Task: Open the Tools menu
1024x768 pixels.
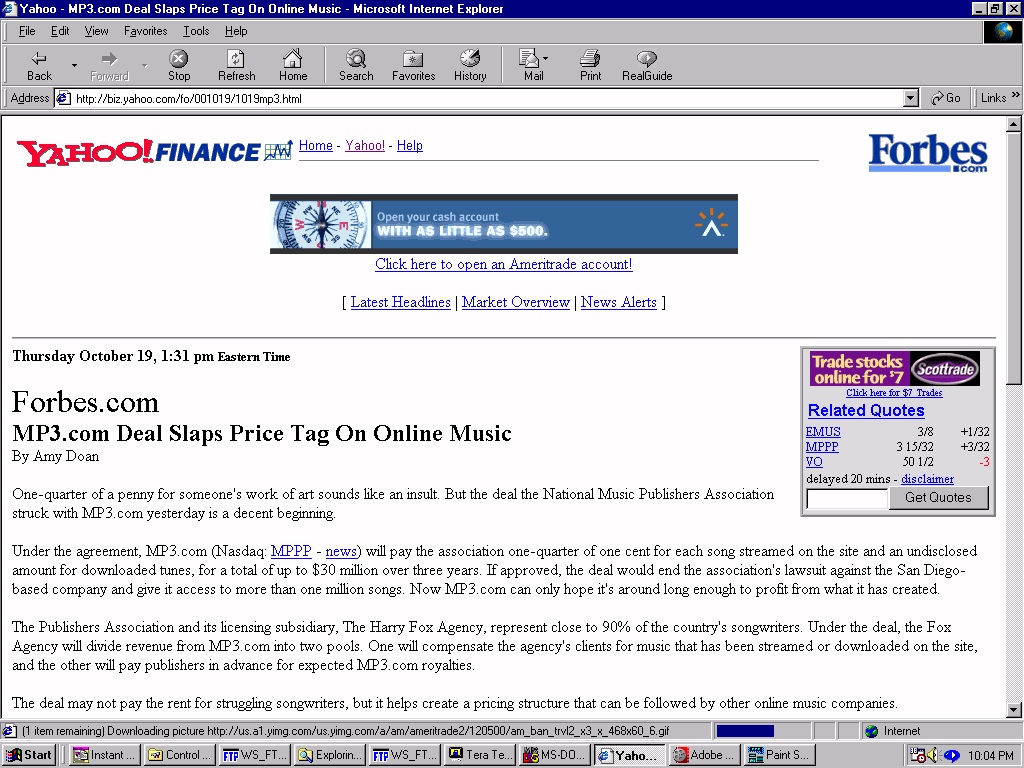Action: (x=196, y=31)
